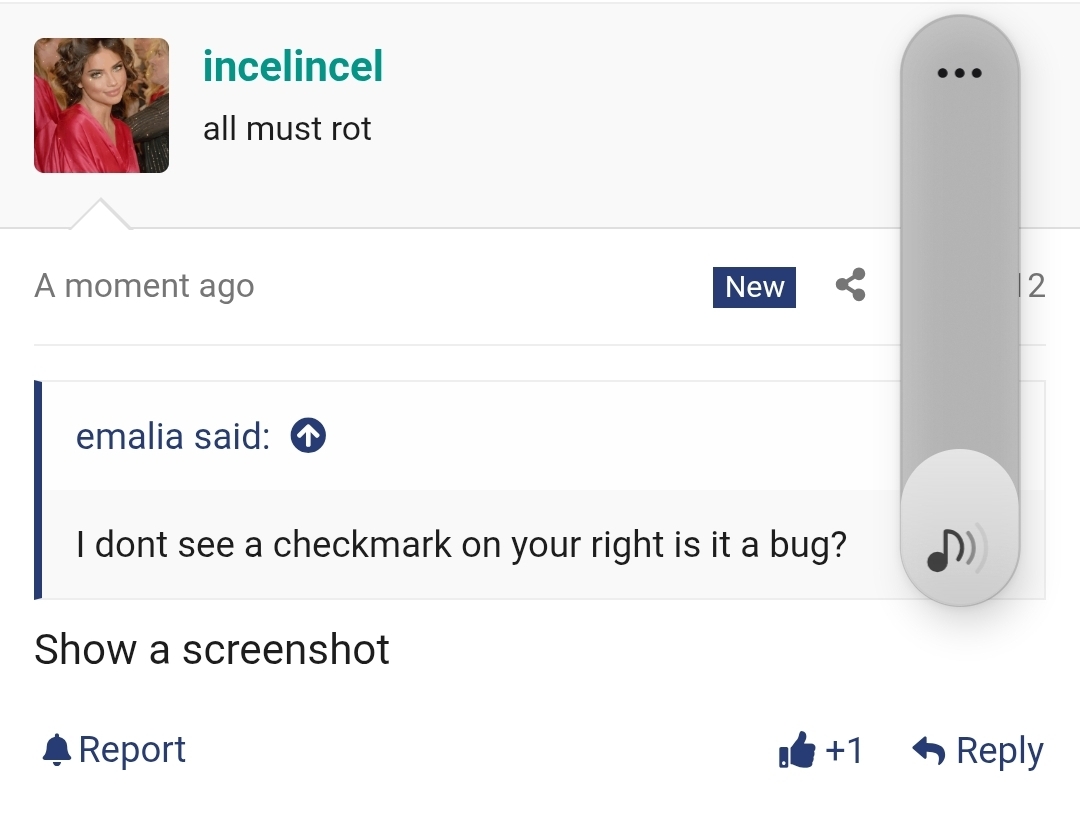Click the curved reply arrow icon
The height and width of the screenshot is (820, 1080).
pyautogui.click(x=929, y=750)
